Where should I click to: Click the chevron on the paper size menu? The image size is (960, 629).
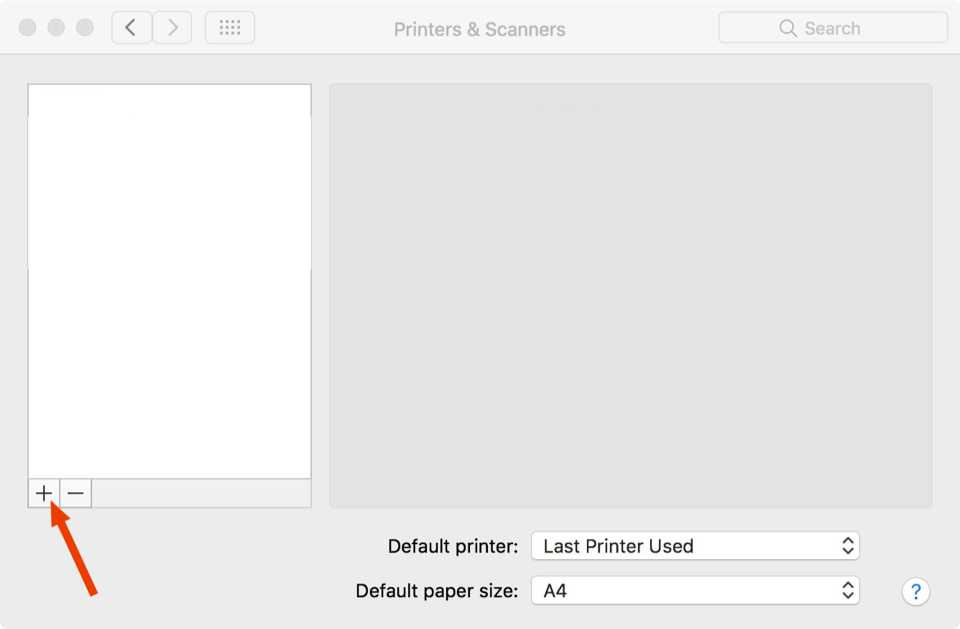846,591
